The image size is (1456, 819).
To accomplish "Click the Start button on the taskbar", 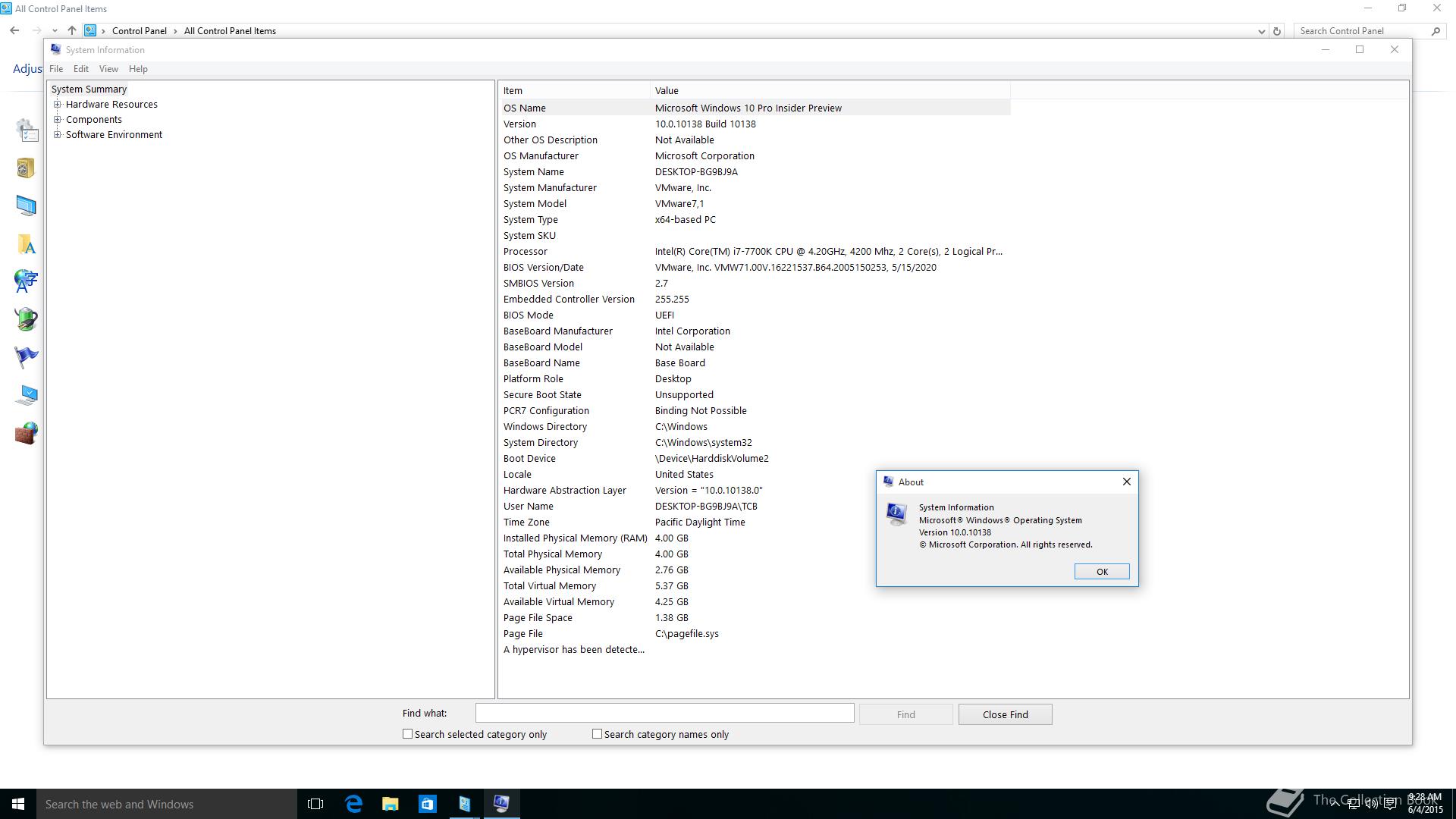I will tap(18, 804).
